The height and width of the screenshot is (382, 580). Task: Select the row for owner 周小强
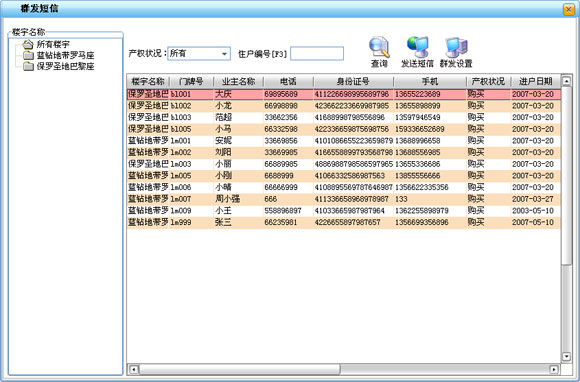[x=344, y=199]
